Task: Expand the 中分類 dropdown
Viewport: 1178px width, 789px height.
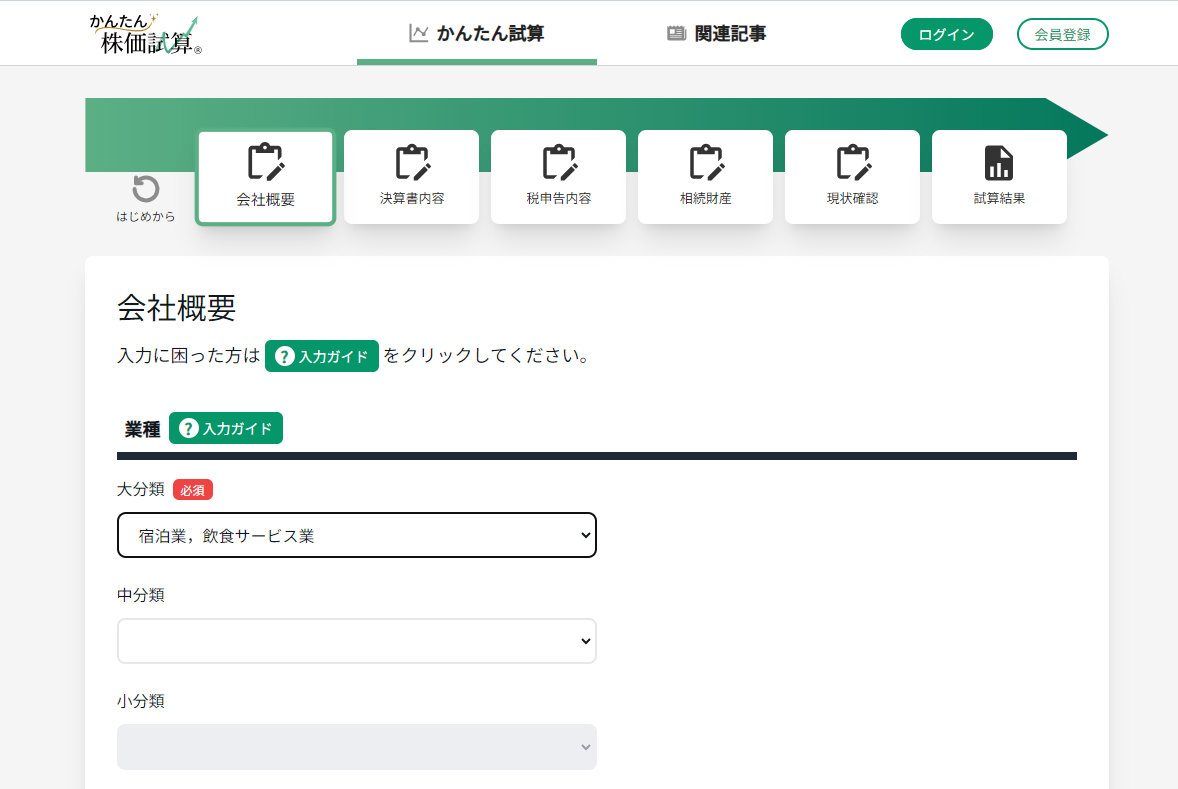Action: click(357, 641)
